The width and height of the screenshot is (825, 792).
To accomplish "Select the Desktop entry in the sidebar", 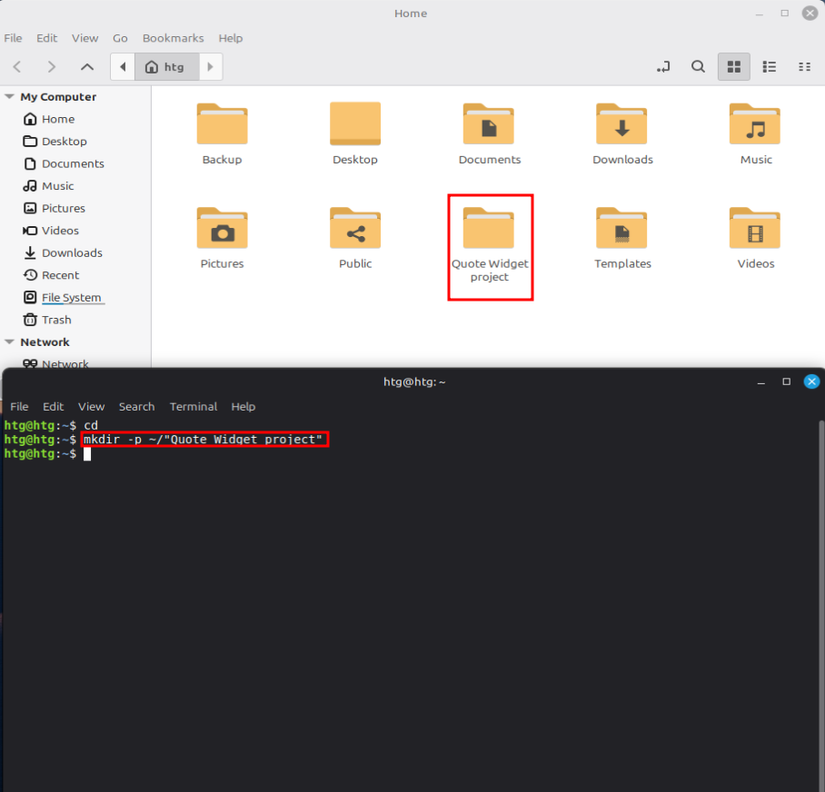I will tap(60, 141).
